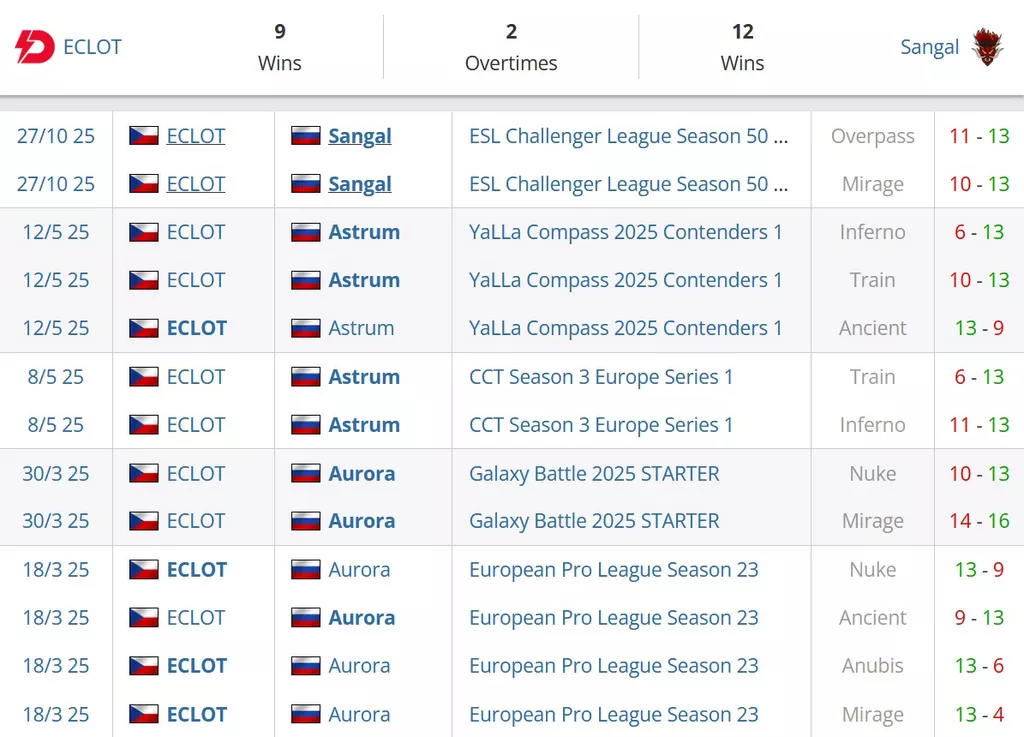Open Sangal team name link in header
The image size is (1024, 737).
pos(929,47)
